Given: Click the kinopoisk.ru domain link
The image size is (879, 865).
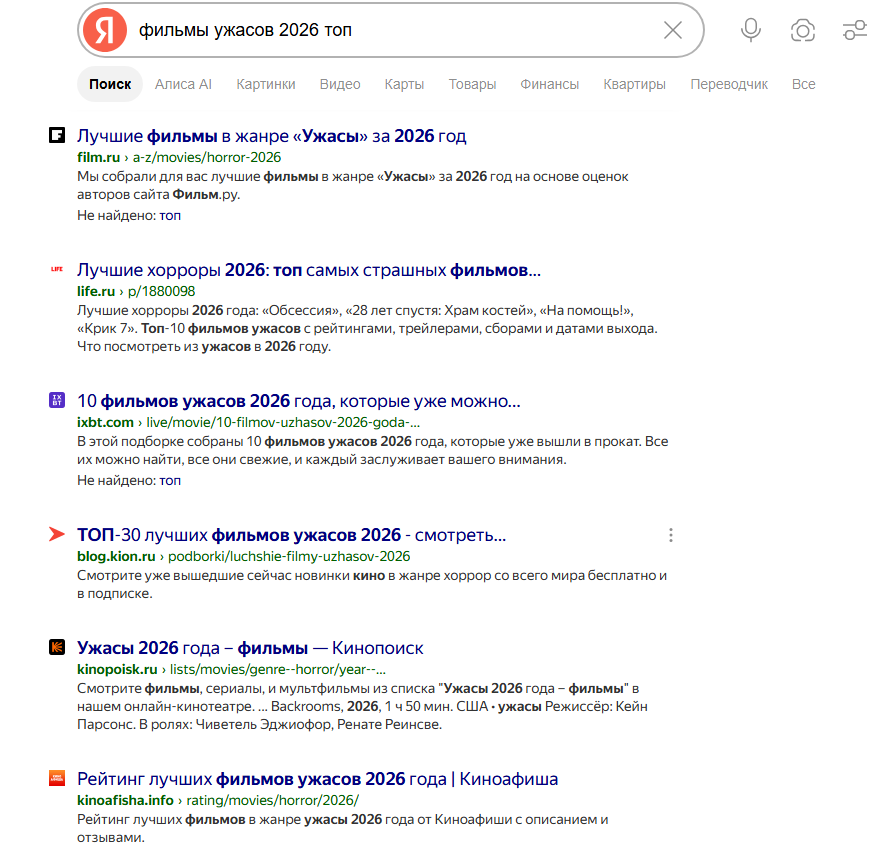Looking at the screenshot, I should (x=117, y=670).
